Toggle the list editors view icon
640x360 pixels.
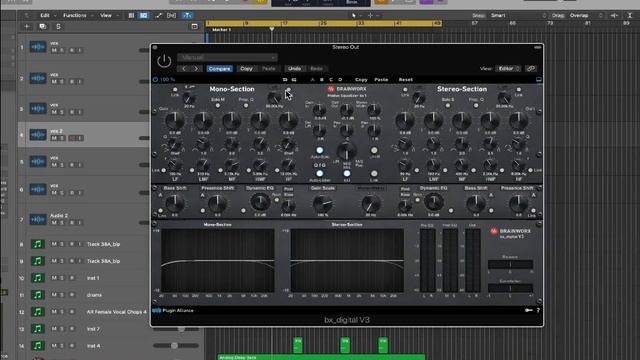pos(131,16)
